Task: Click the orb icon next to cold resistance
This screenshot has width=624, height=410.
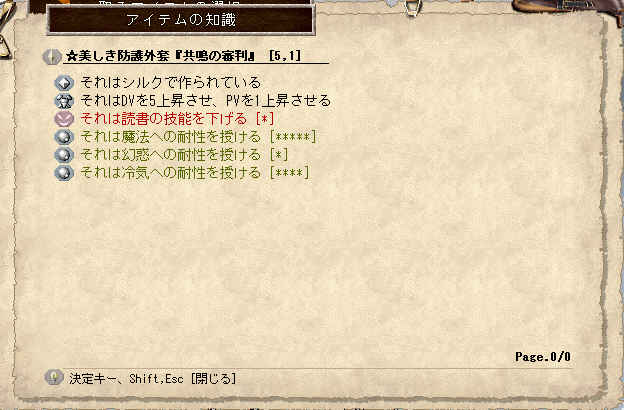Action: tap(64, 173)
